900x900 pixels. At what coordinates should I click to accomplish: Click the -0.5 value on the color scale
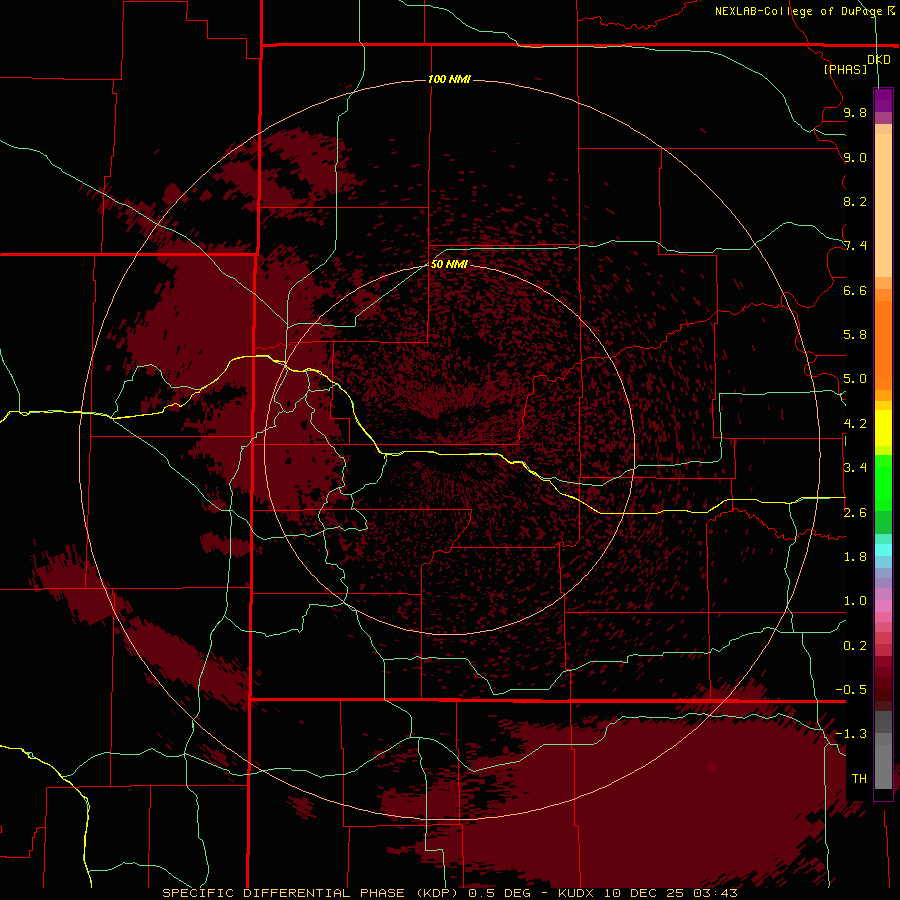click(x=851, y=690)
